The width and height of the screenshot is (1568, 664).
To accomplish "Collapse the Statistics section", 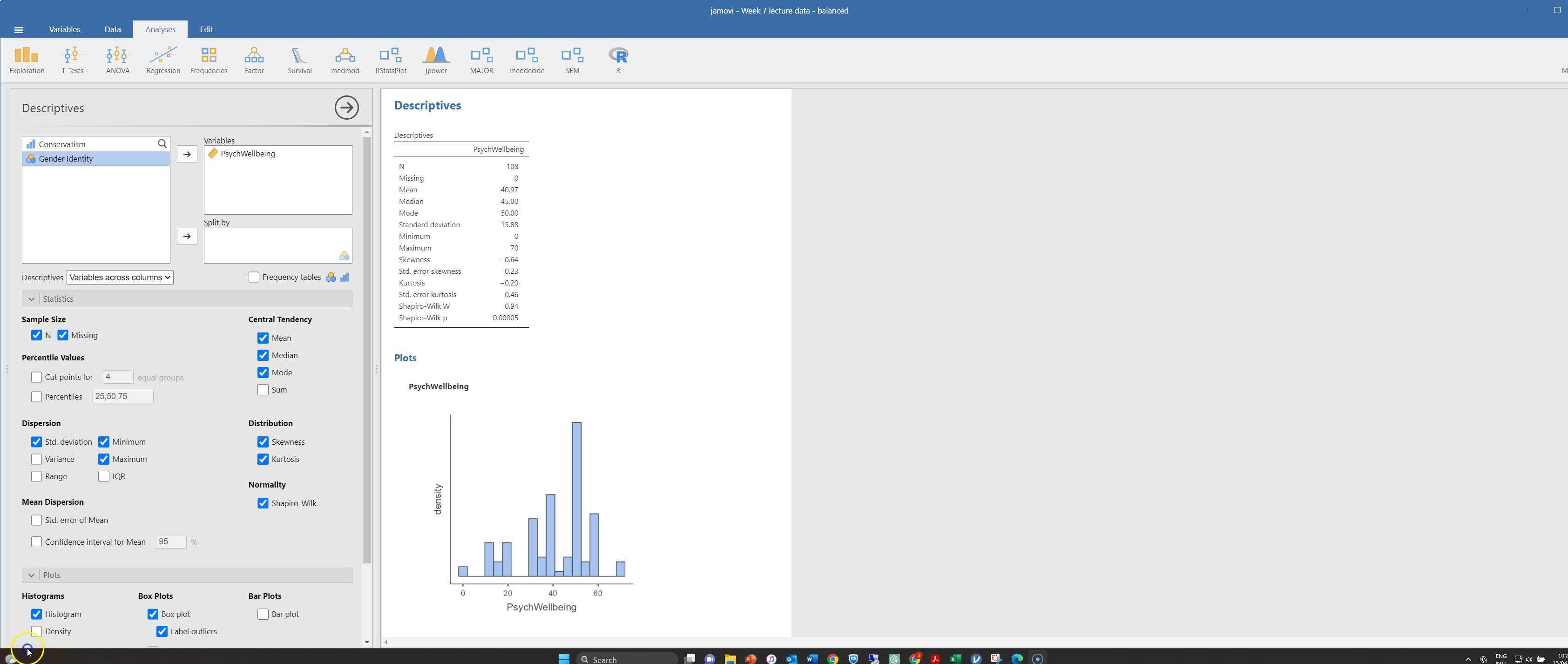I will point(32,299).
